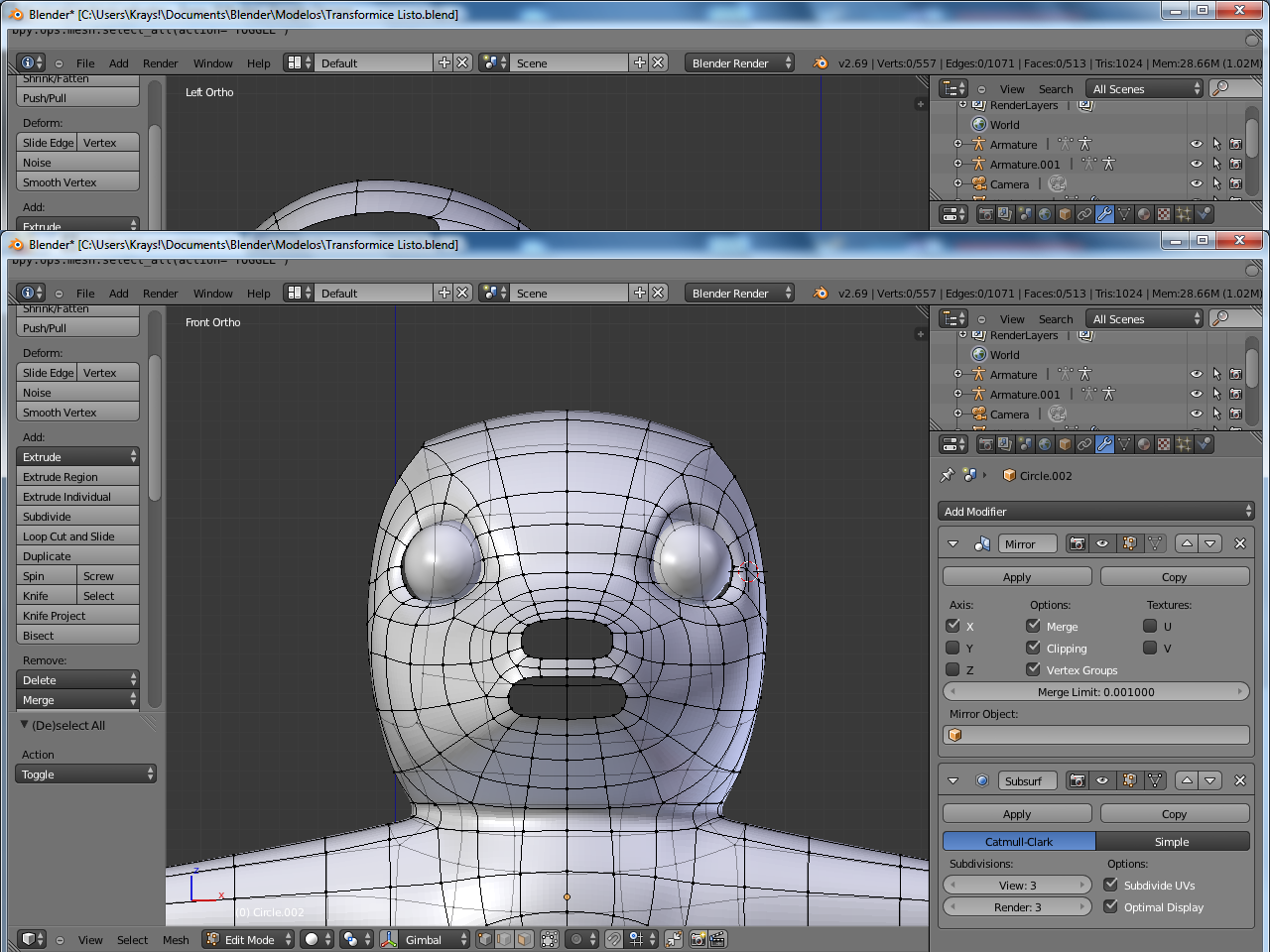This screenshot has height=952, width=1270.
Task: Open the Select menu in 3D header
Action: 132,940
